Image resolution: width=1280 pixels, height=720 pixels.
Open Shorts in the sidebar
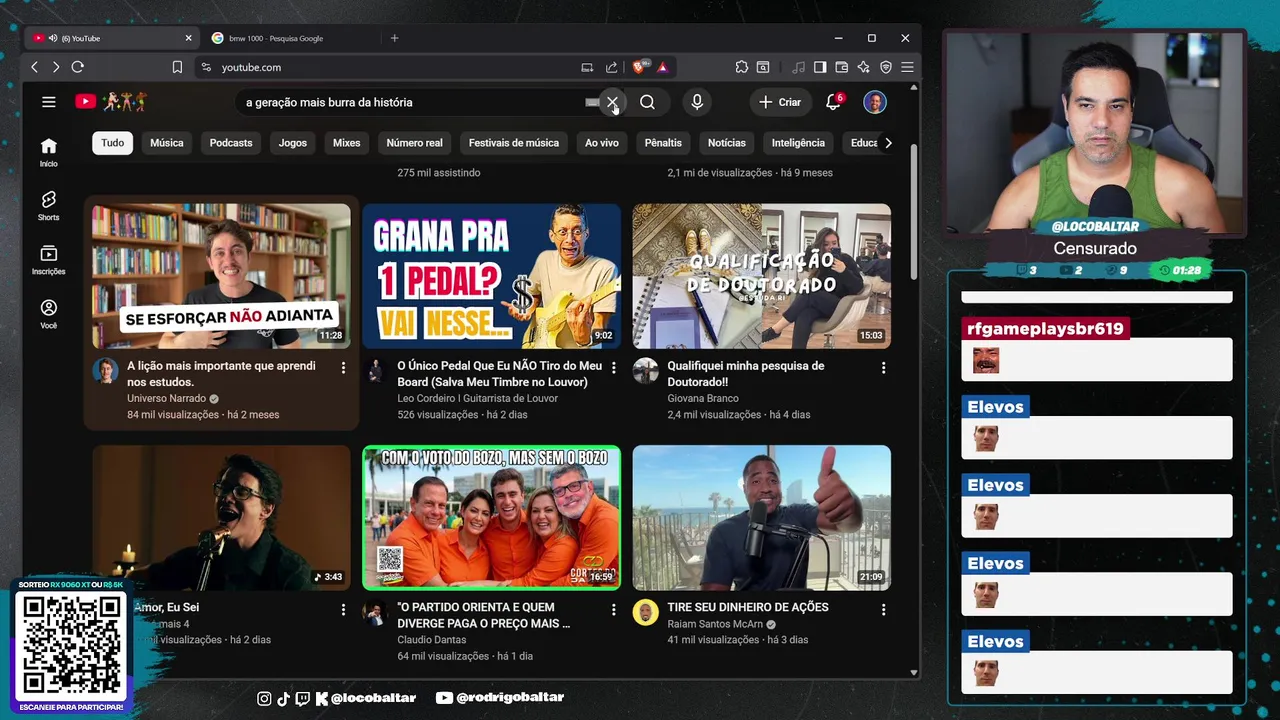[x=48, y=205]
